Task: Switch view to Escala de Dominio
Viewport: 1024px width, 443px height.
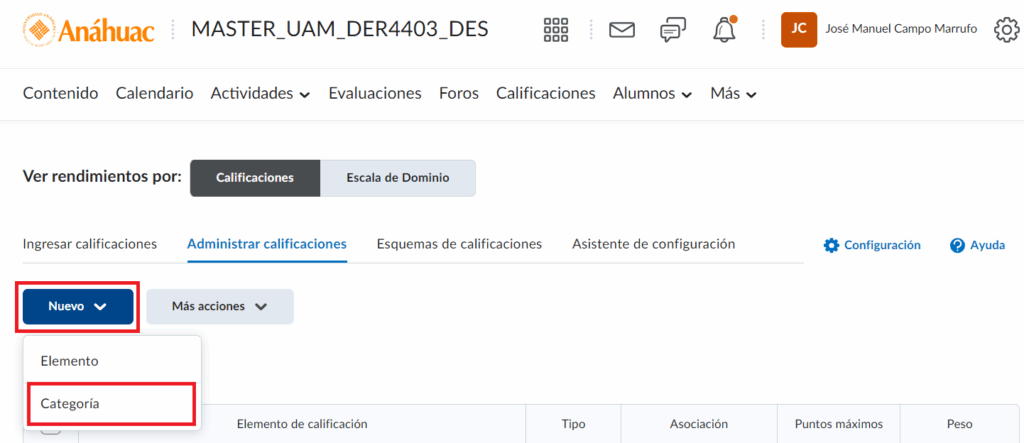Action: [x=397, y=178]
